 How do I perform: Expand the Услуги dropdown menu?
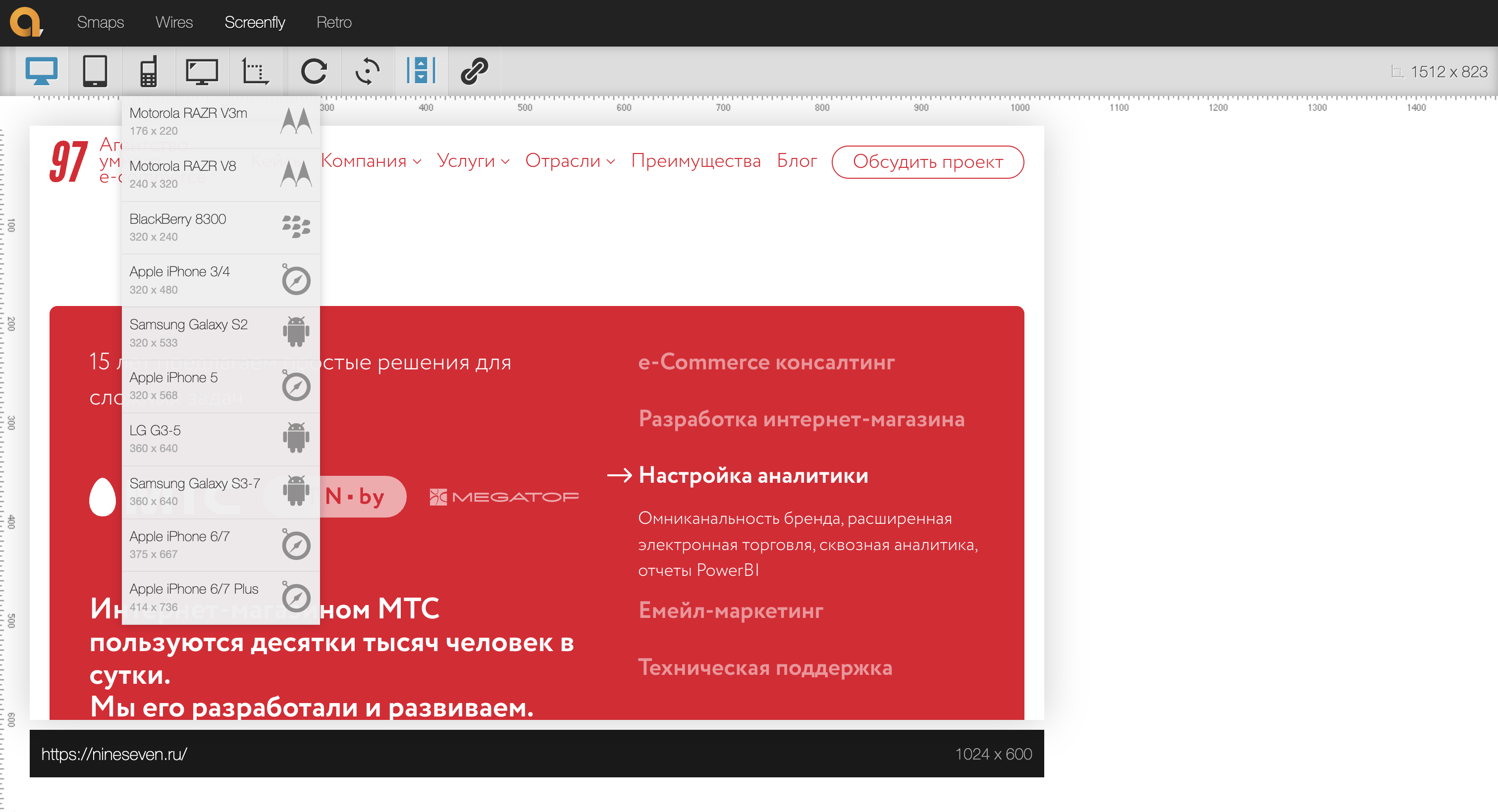[x=474, y=161]
